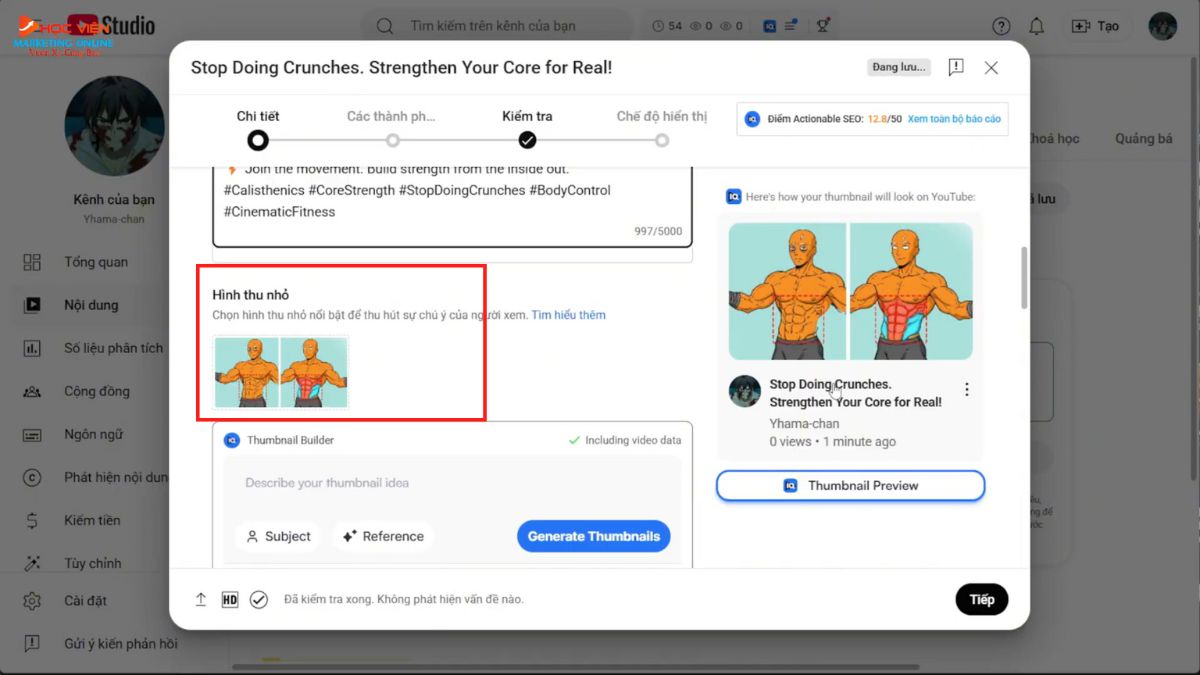Image resolution: width=1200 pixels, height=675 pixels.
Task: Select the Kiểm tra completed step marker
Action: point(528,141)
